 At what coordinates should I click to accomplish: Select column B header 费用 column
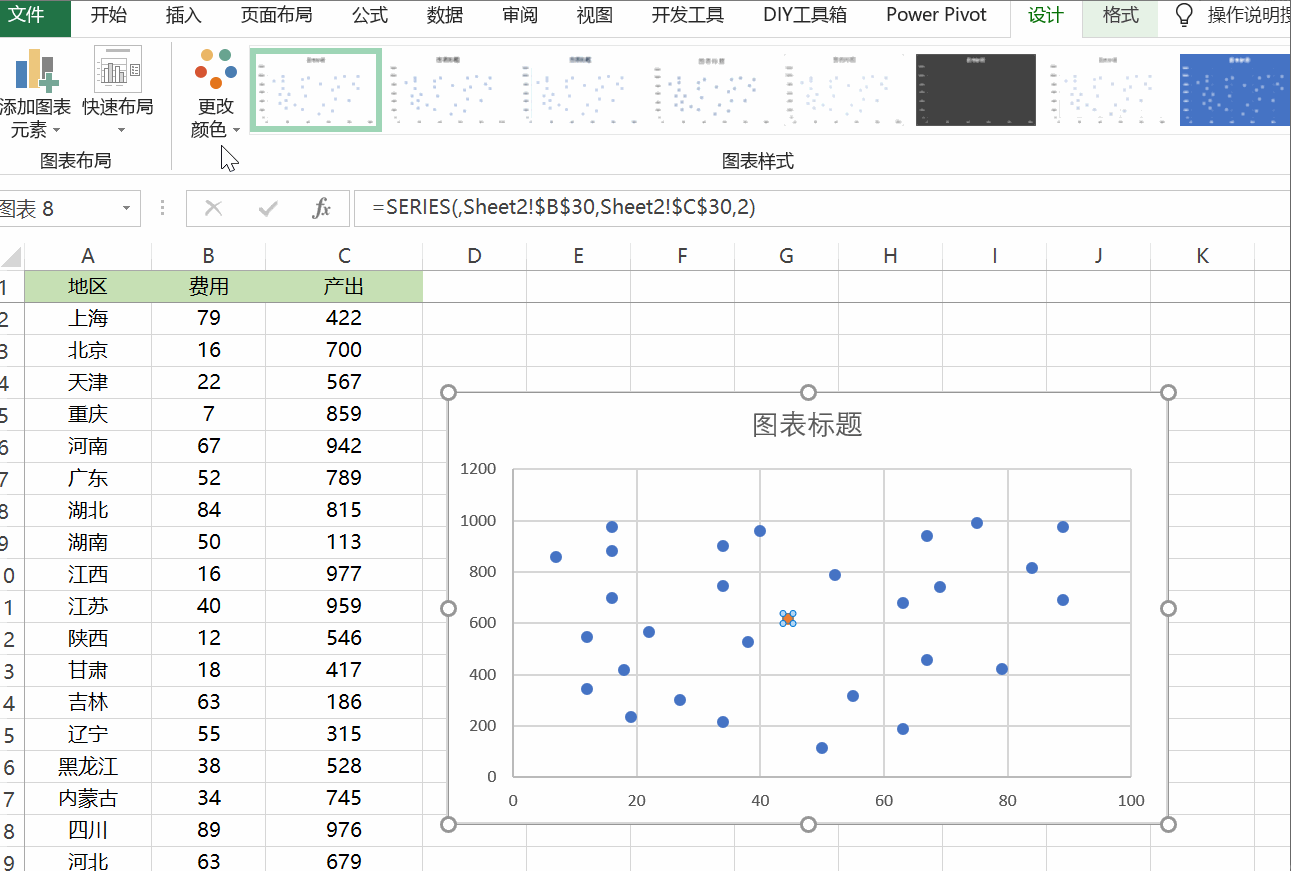(208, 256)
